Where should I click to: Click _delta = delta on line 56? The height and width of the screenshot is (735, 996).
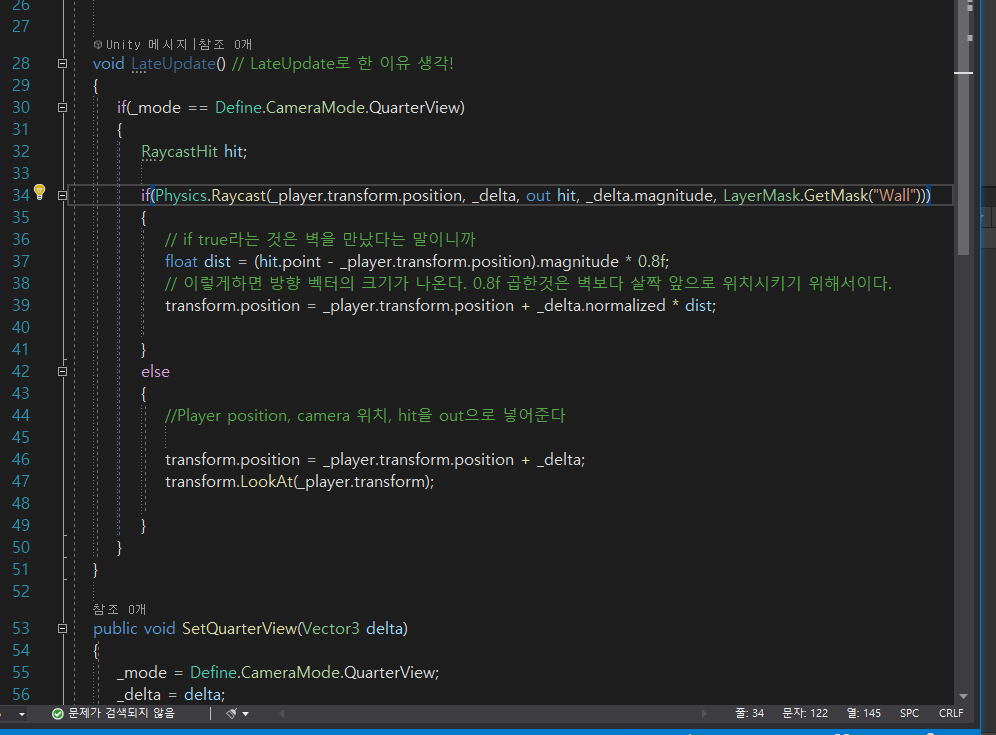click(169, 694)
